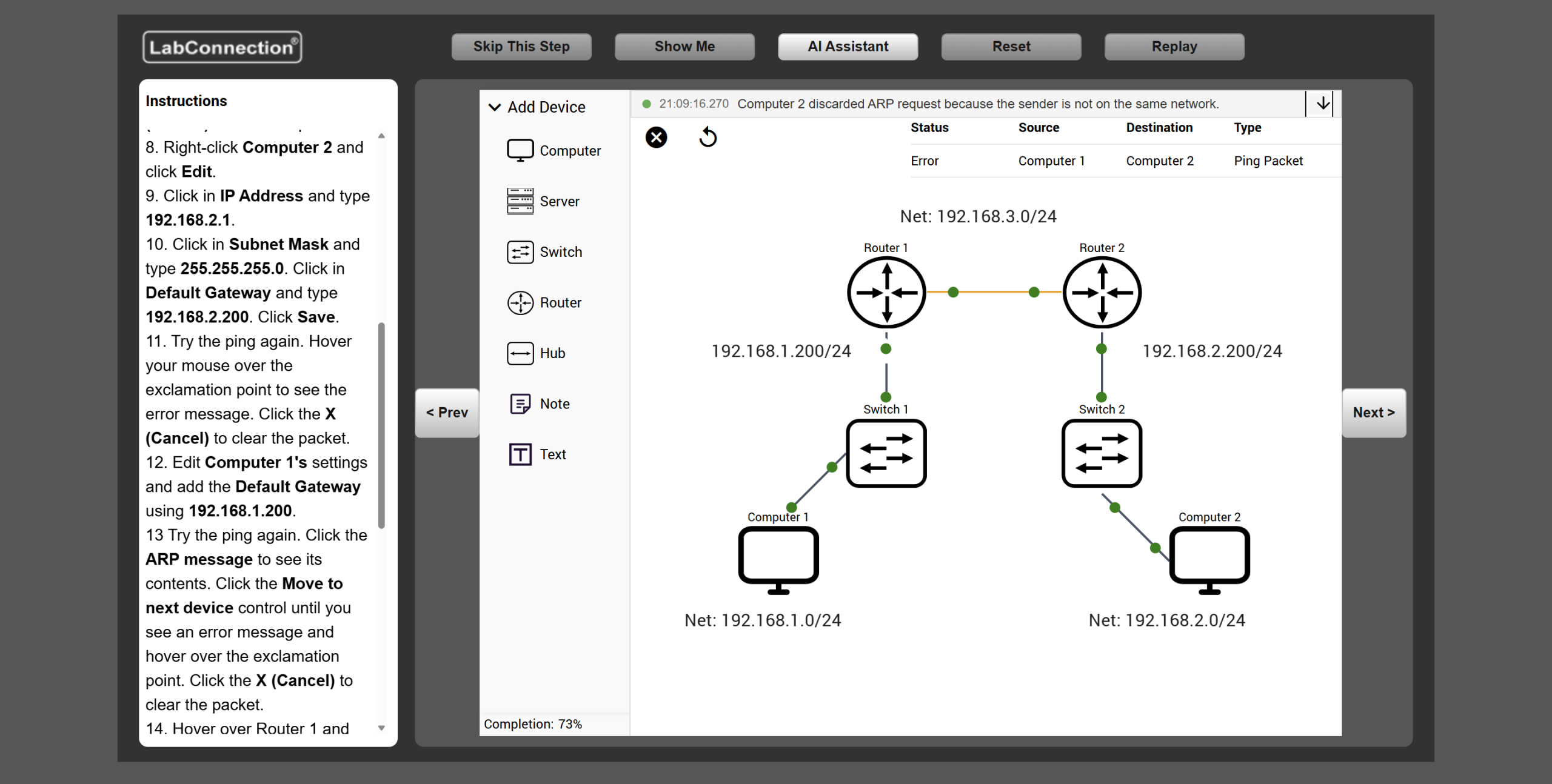The image size is (1552, 784).
Task: Open the AI Assistant
Action: [x=848, y=47]
